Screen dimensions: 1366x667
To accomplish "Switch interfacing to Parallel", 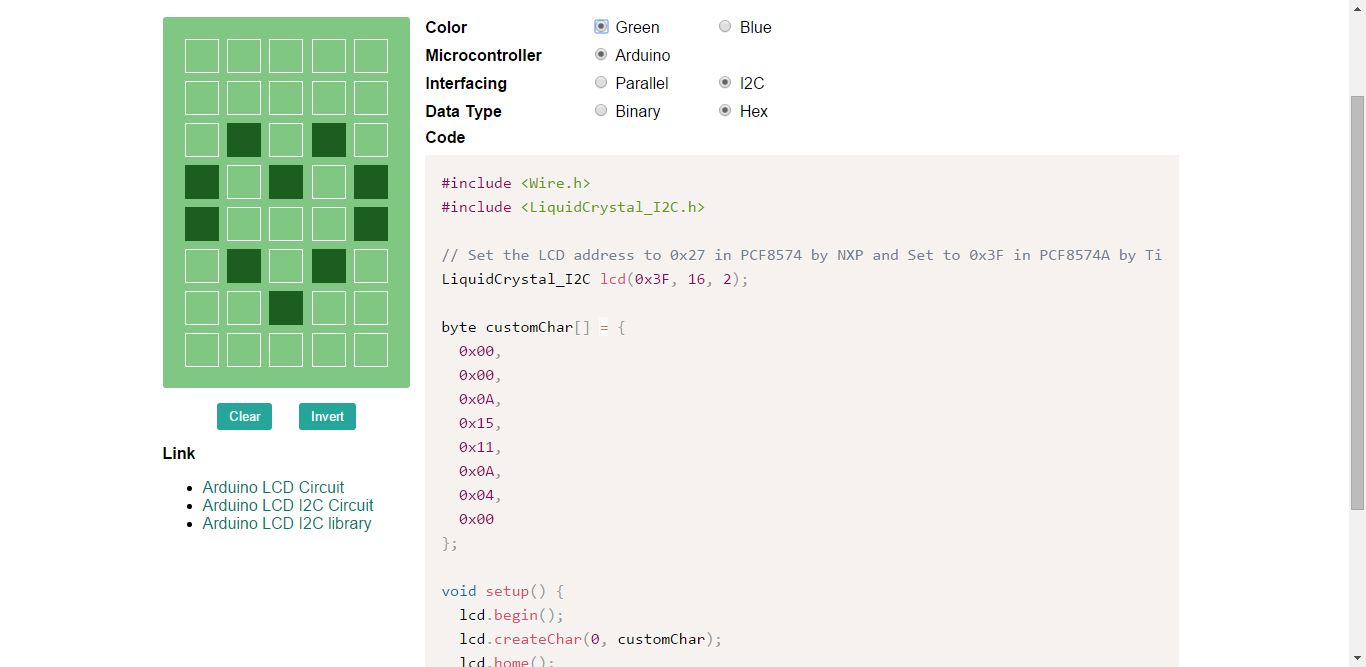I will click(x=601, y=83).
